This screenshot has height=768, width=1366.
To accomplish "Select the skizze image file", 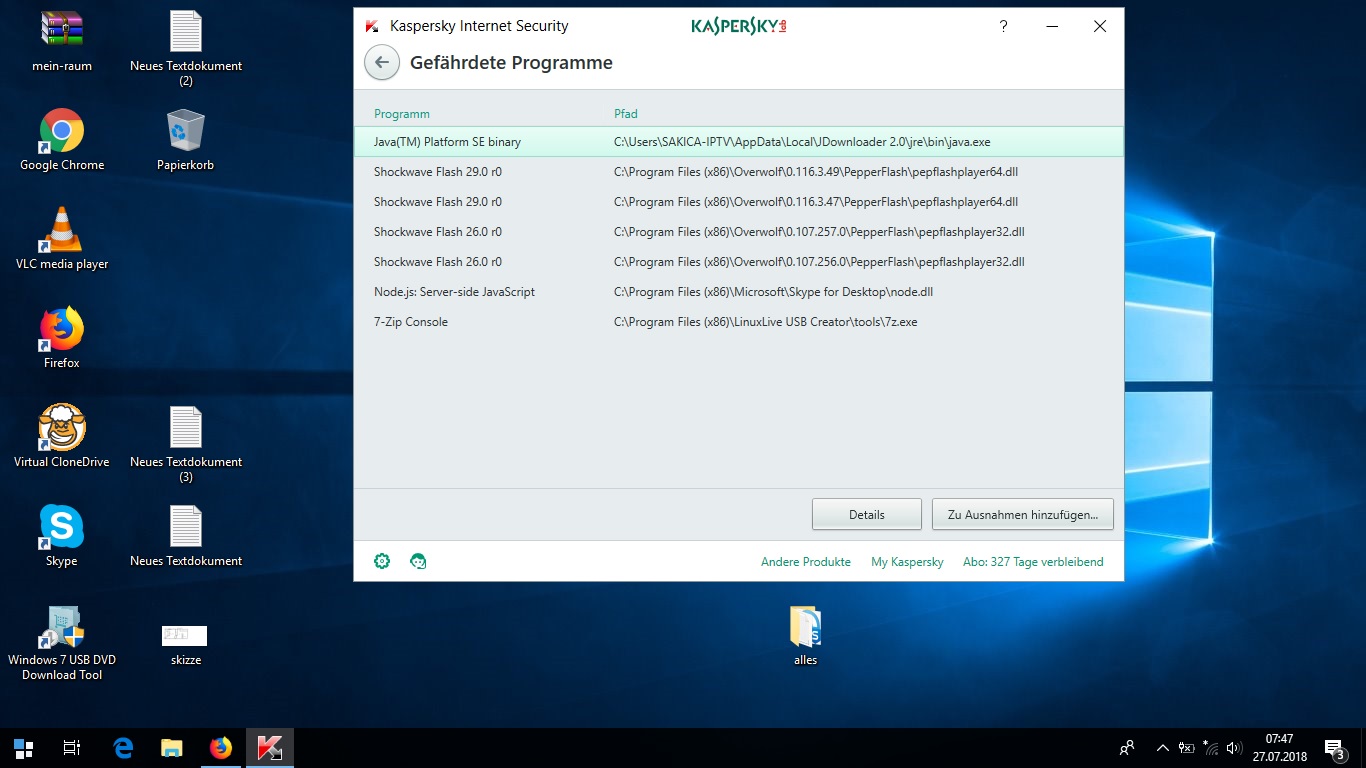I will pyautogui.click(x=186, y=643).
